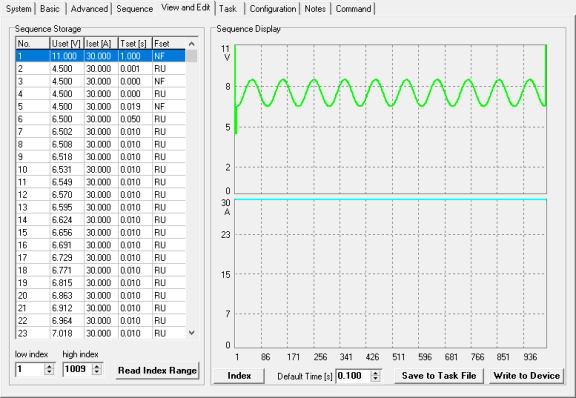Open the Sequence tab
Image resolution: width=576 pixels, height=398 pixels.
click(x=134, y=8)
